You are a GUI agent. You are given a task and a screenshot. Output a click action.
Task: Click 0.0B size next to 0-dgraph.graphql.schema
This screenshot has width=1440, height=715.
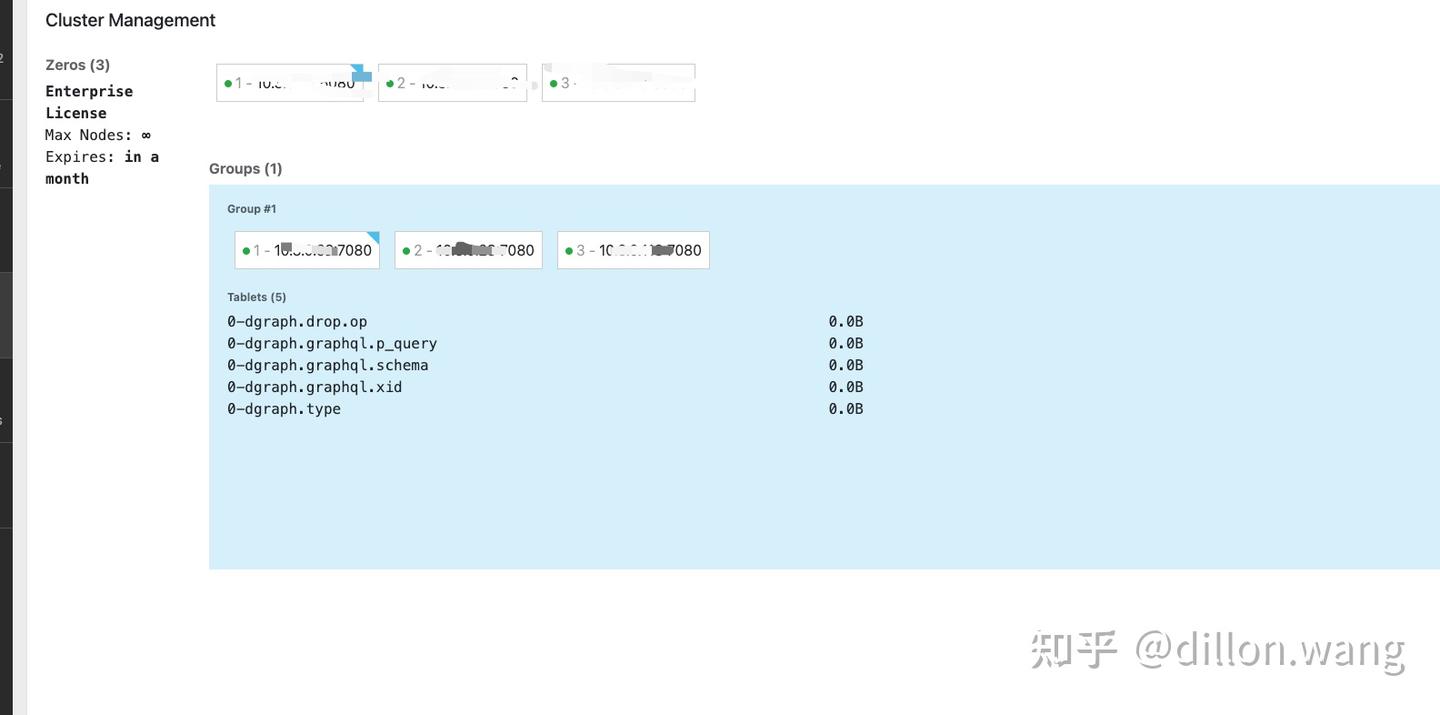coord(845,364)
